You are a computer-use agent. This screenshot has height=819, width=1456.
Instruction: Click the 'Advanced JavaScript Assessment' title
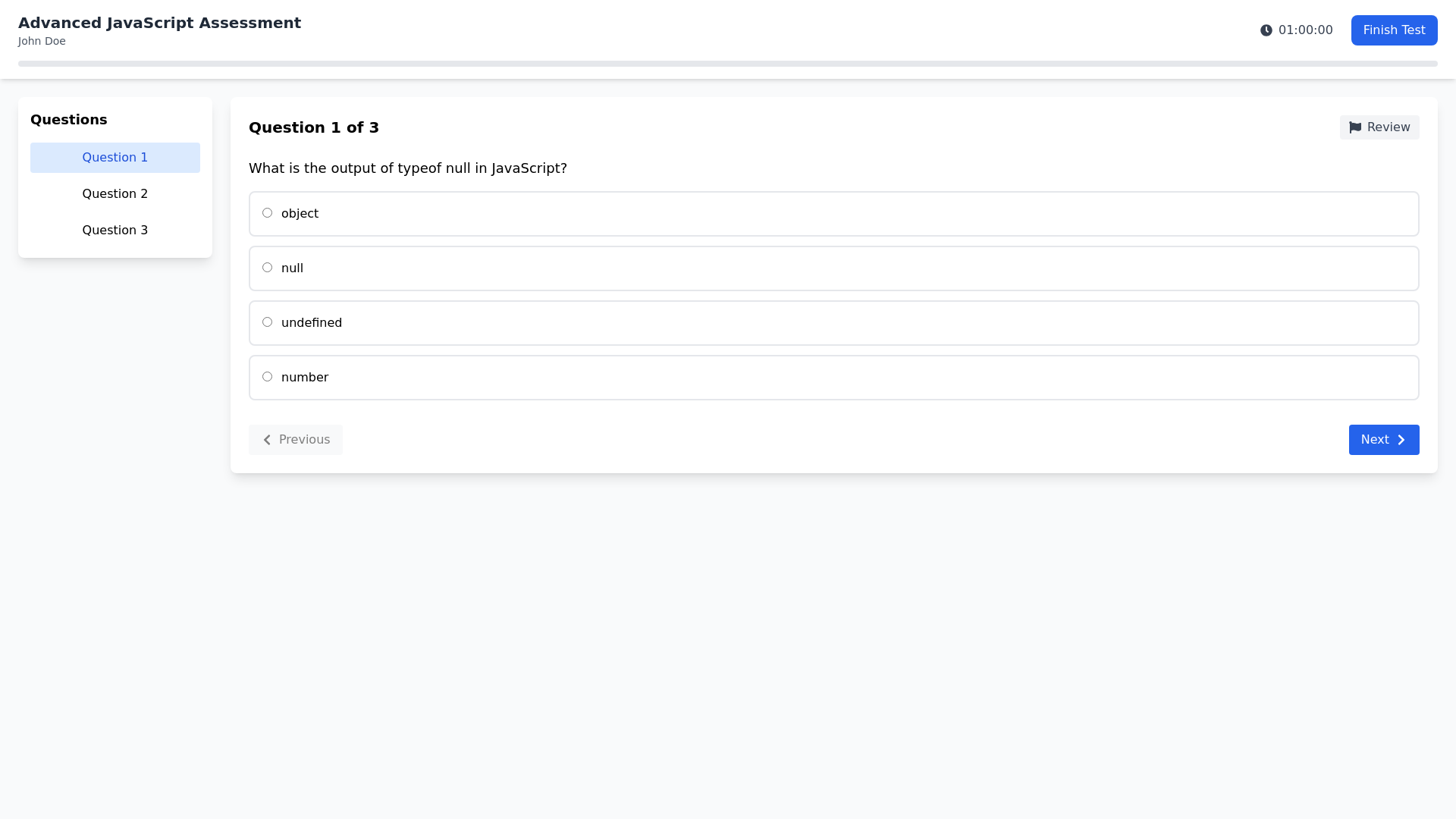coord(159,23)
